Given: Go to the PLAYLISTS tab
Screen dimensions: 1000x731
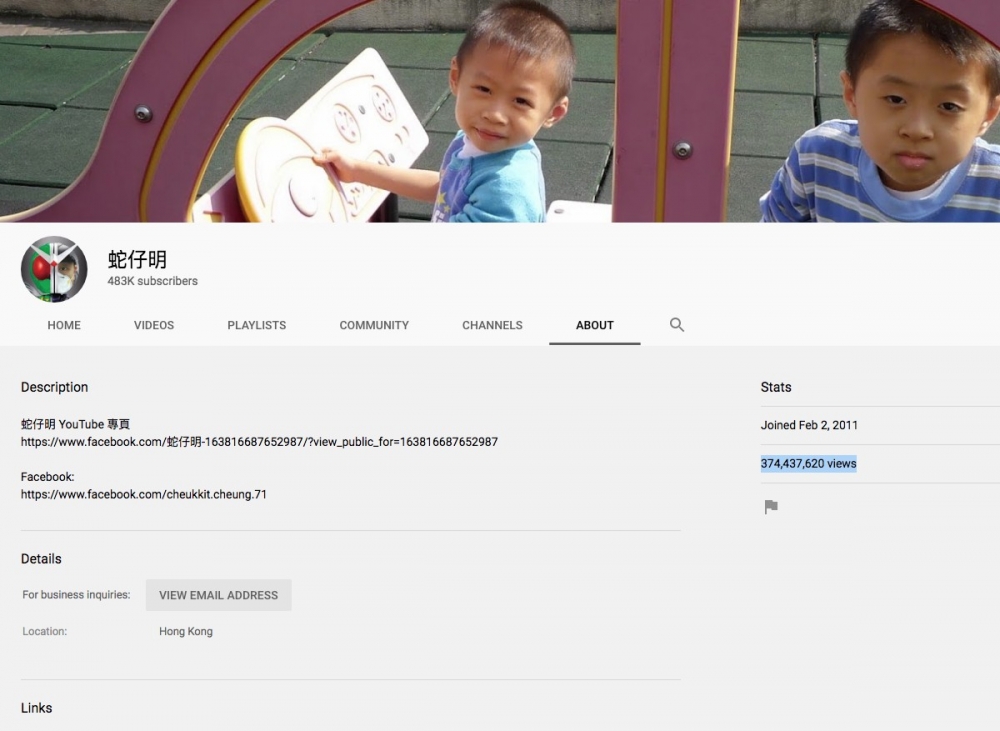Looking at the screenshot, I should click(256, 325).
